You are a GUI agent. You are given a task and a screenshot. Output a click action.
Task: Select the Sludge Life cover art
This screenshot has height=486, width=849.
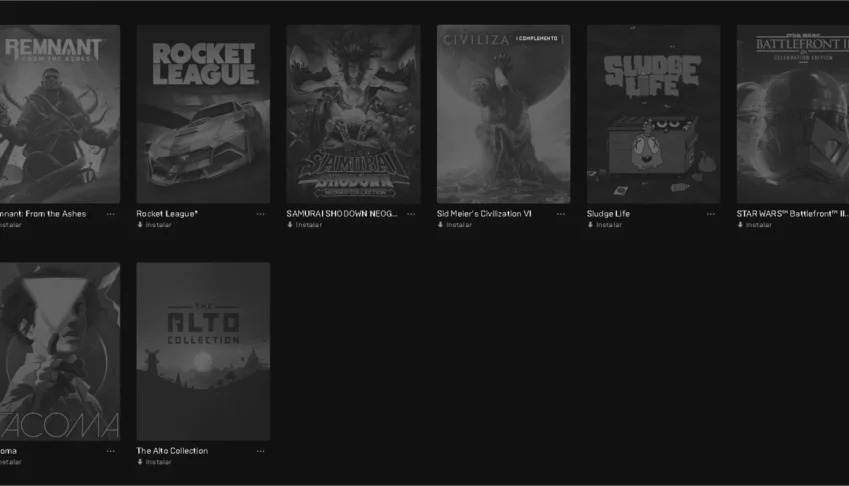coord(654,114)
